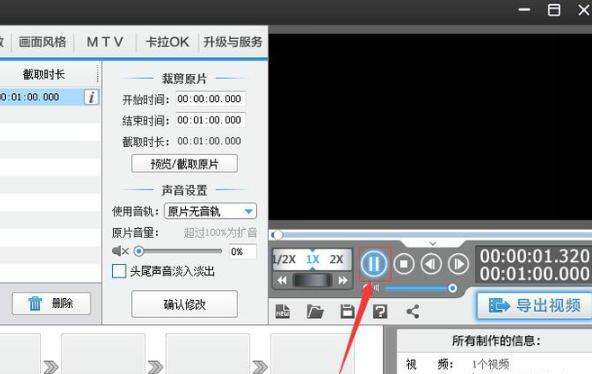Set playback speed to 1/2X
Screen dimensions: 592x374
[284, 259]
